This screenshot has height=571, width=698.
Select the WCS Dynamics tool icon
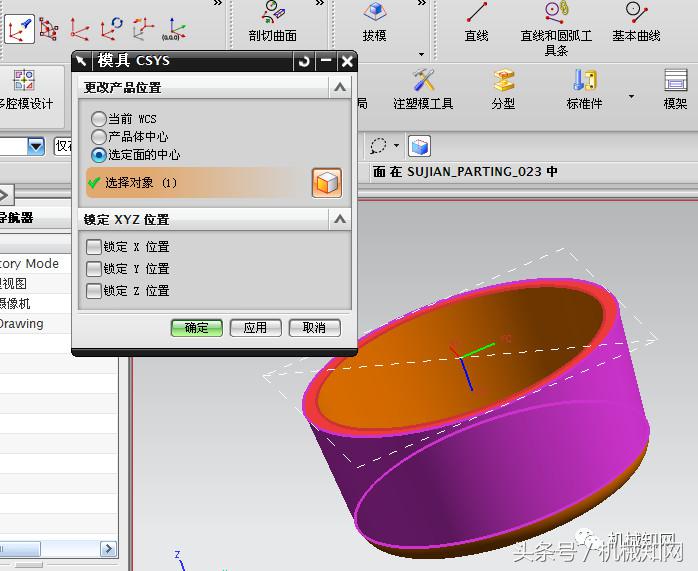(19, 29)
